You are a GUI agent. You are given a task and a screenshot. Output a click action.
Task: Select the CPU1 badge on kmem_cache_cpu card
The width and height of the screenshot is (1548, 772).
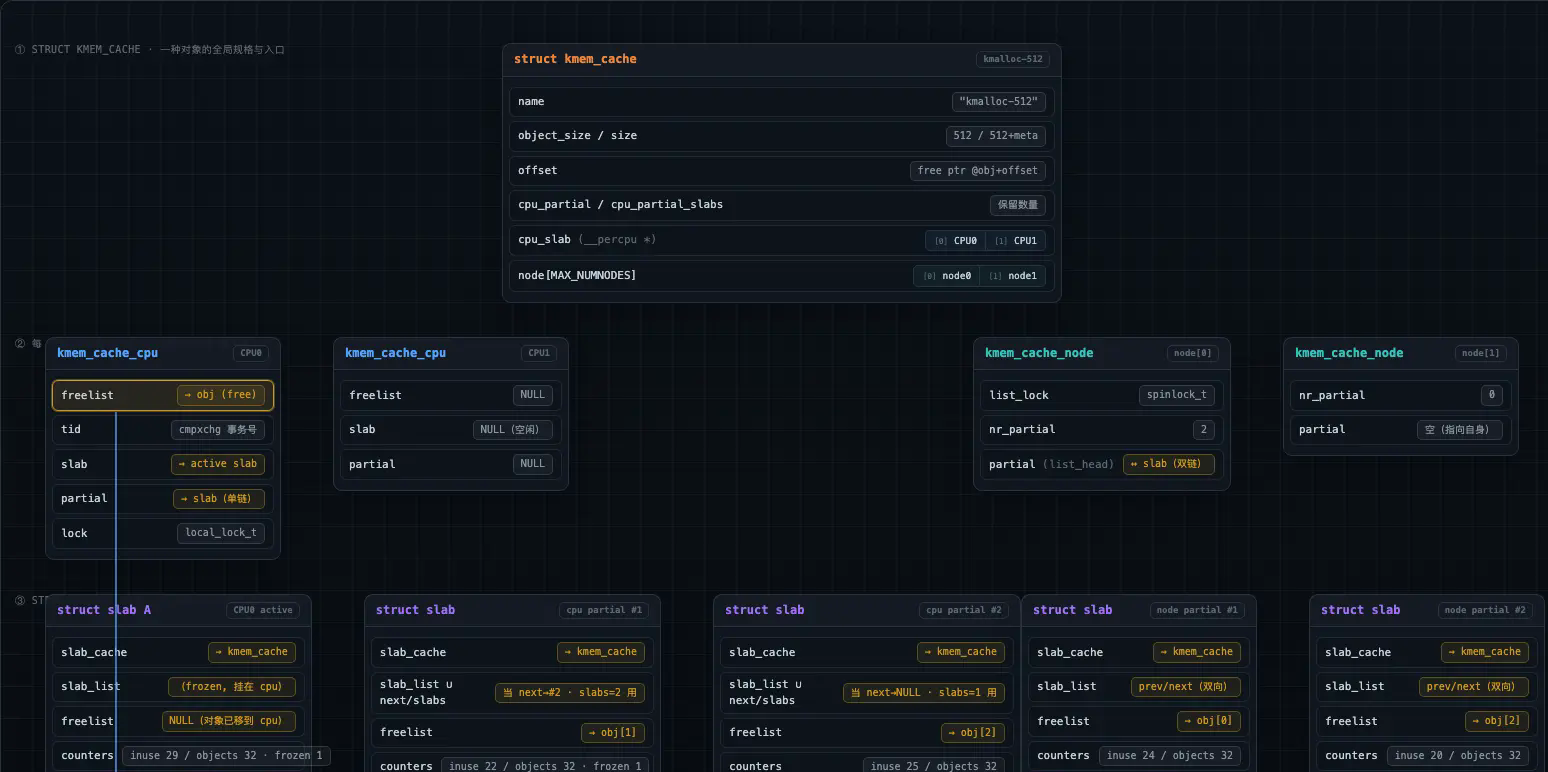coord(539,353)
